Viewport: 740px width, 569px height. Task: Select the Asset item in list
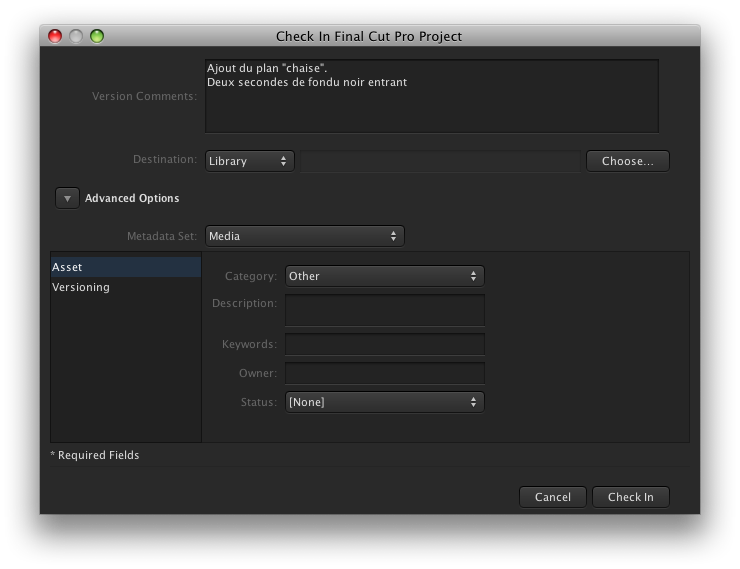coord(126,267)
